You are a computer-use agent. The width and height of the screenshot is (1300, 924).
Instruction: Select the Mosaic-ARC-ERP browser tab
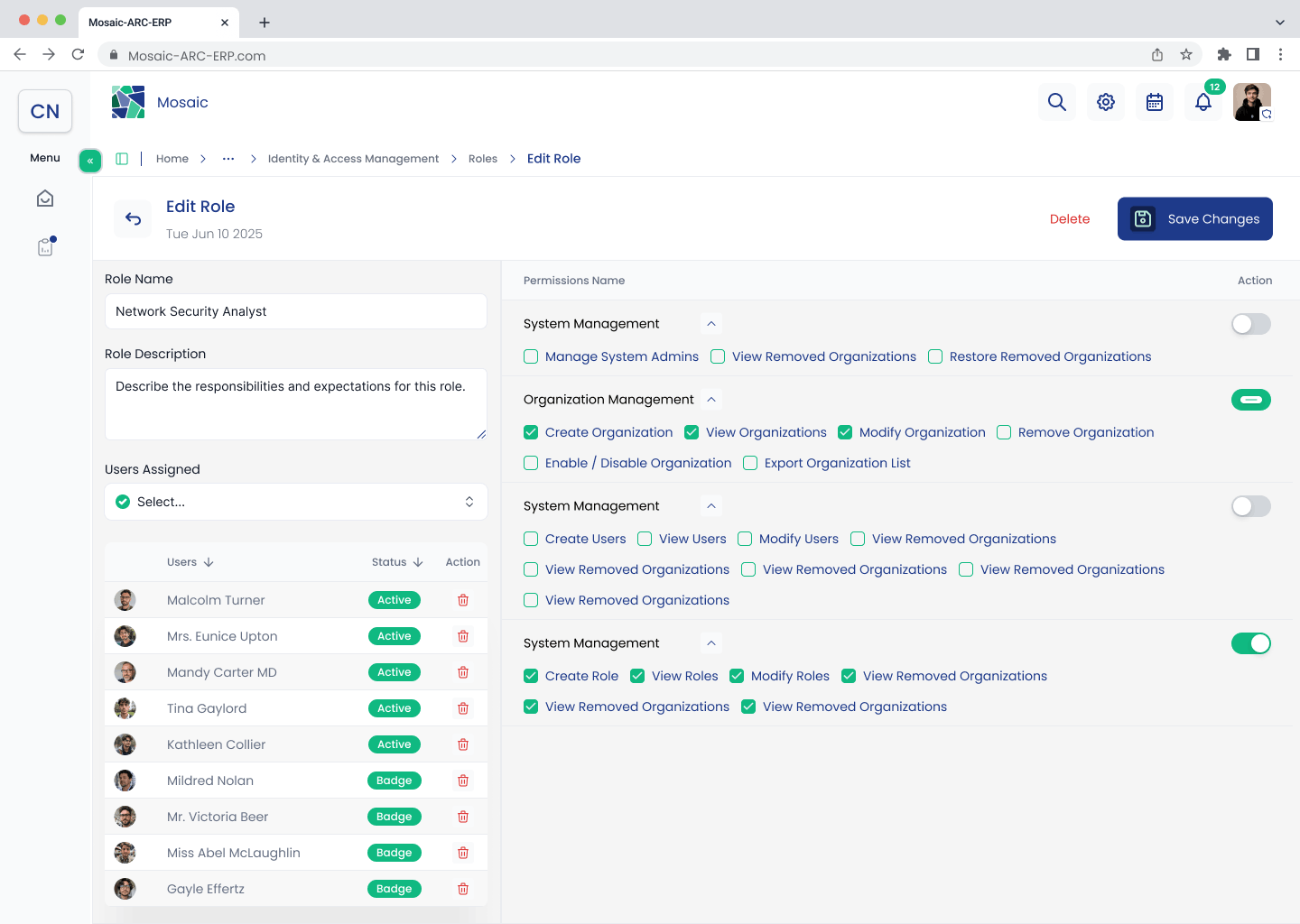point(159,23)
